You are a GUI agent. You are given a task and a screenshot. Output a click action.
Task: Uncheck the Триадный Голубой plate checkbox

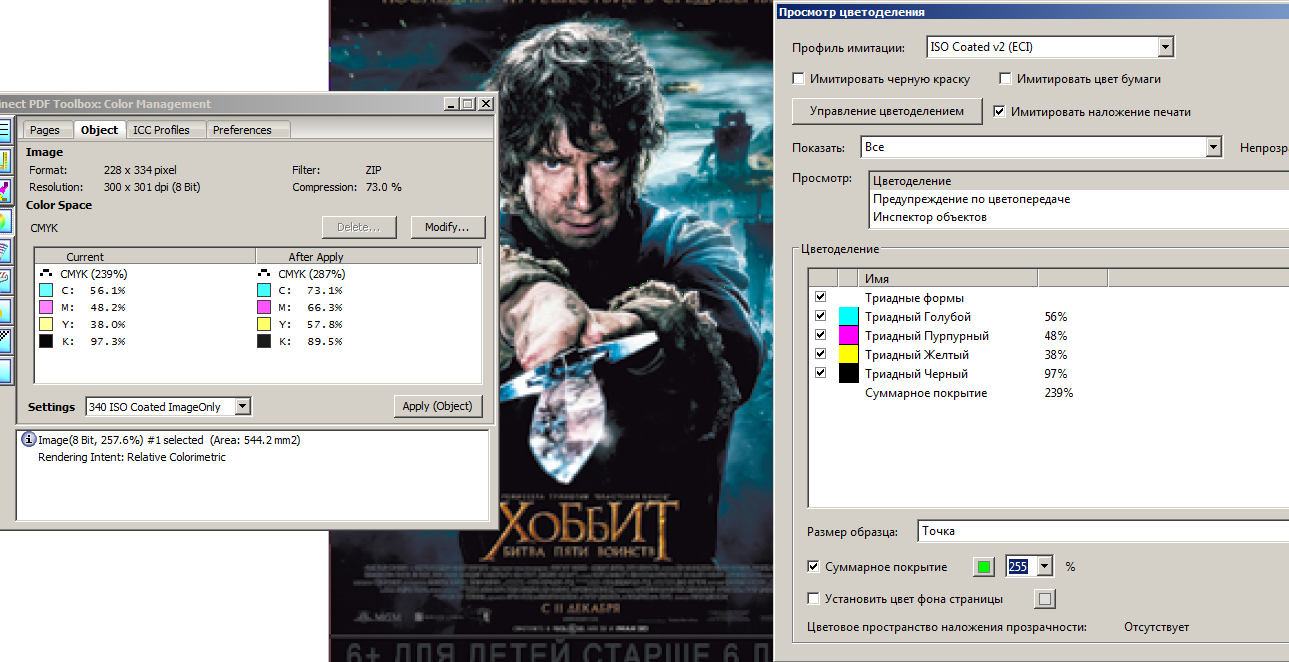821,317
